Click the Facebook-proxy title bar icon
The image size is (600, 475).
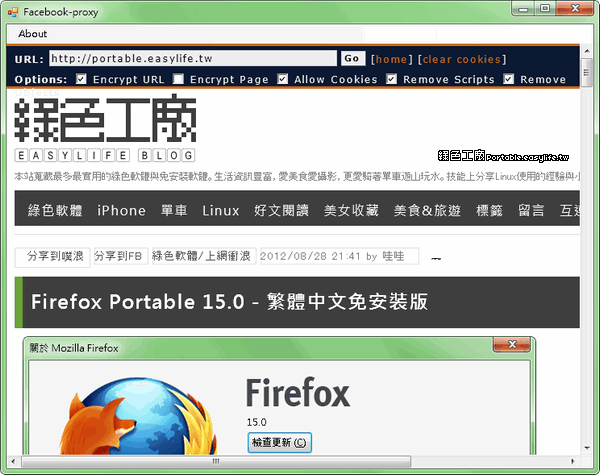[13, 12]
